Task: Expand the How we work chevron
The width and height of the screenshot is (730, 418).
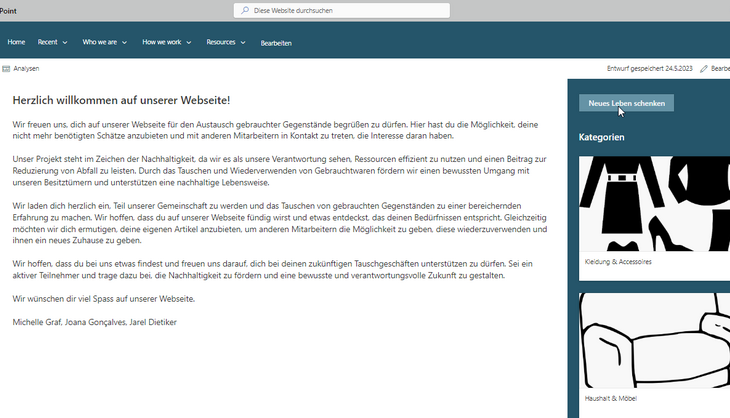Action: pos(189,42)
